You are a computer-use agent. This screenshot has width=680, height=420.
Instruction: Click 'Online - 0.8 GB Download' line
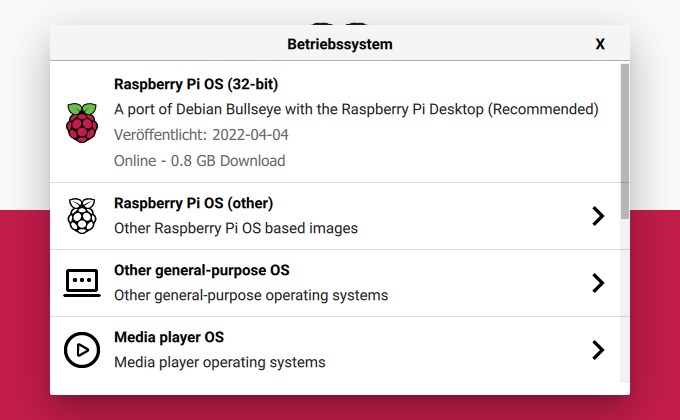pyautogui.click(x=199, y=161)
